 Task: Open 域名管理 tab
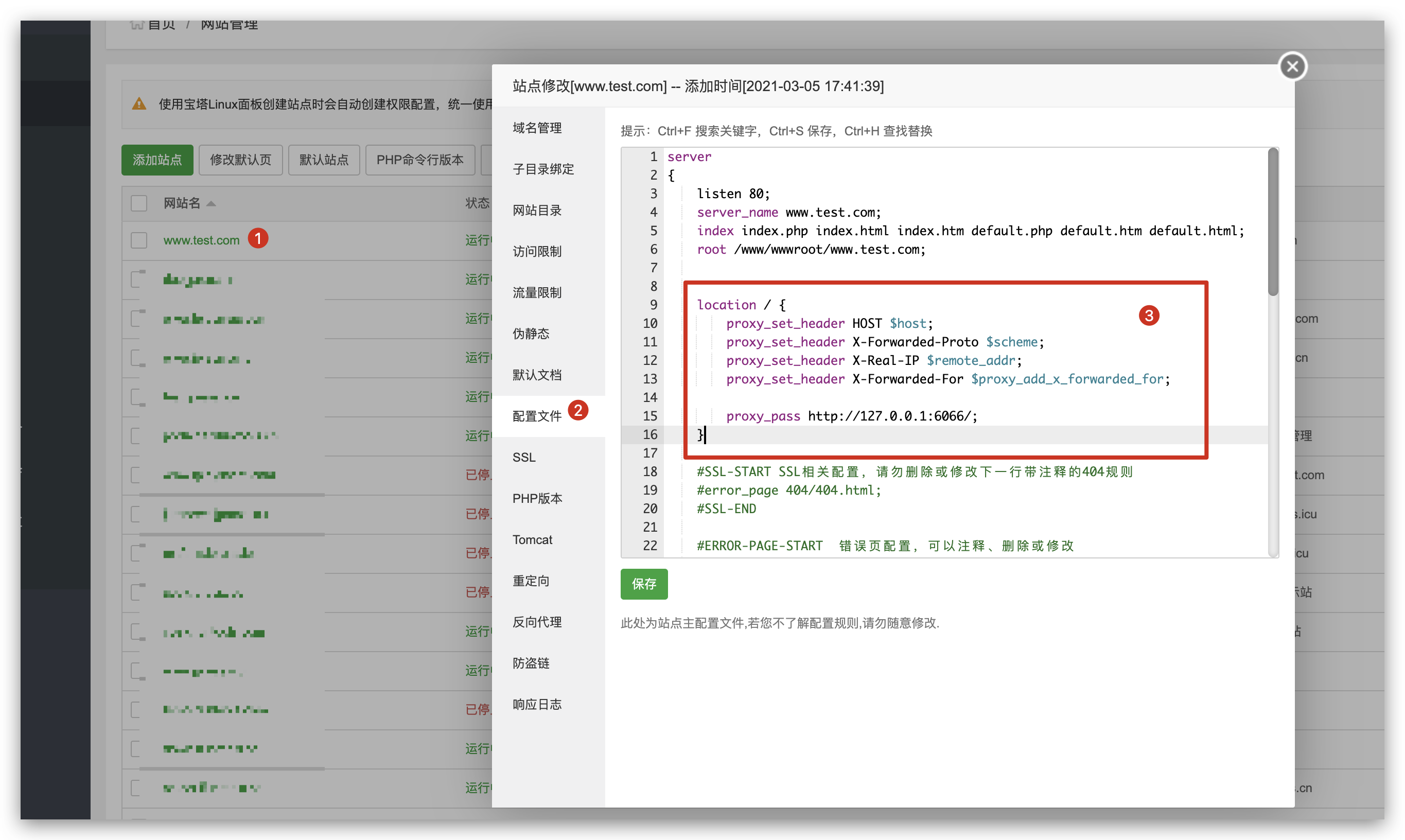pos(548,128)
